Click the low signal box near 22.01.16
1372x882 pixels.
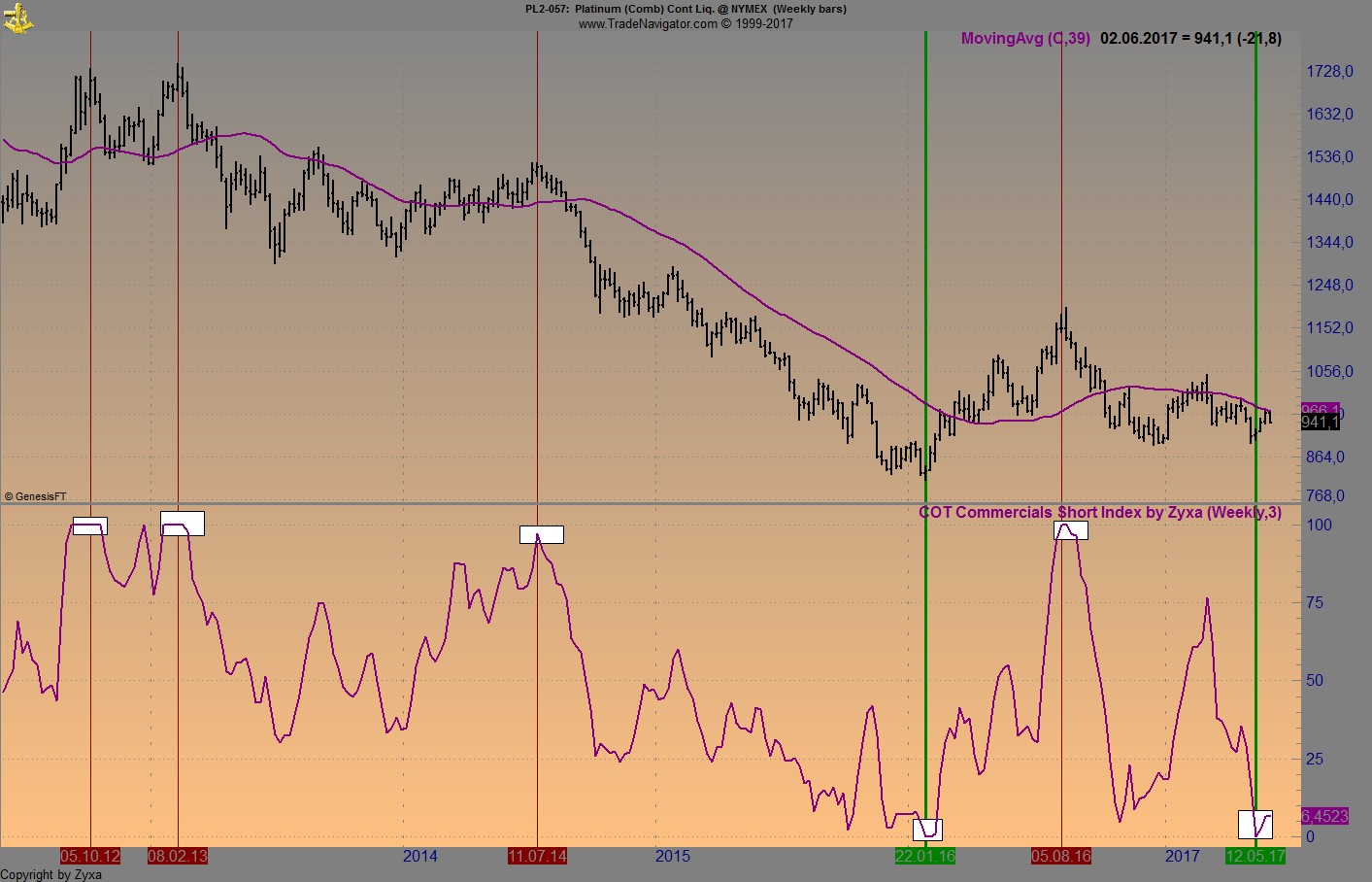[928, 829]
